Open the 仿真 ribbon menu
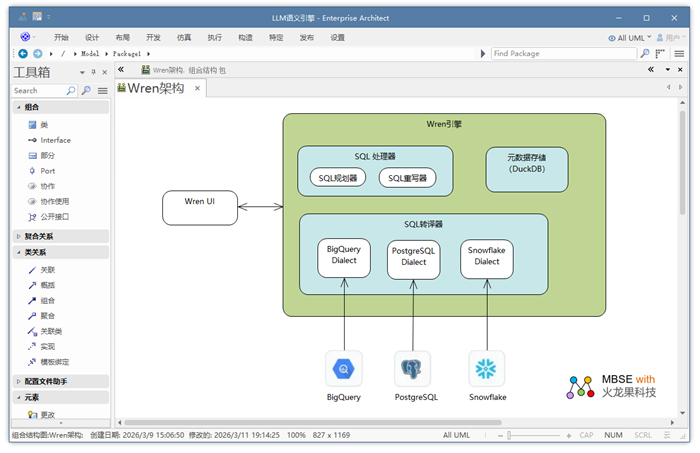The width and height of the screenshot is (700, 453). [x=184, y=37]
